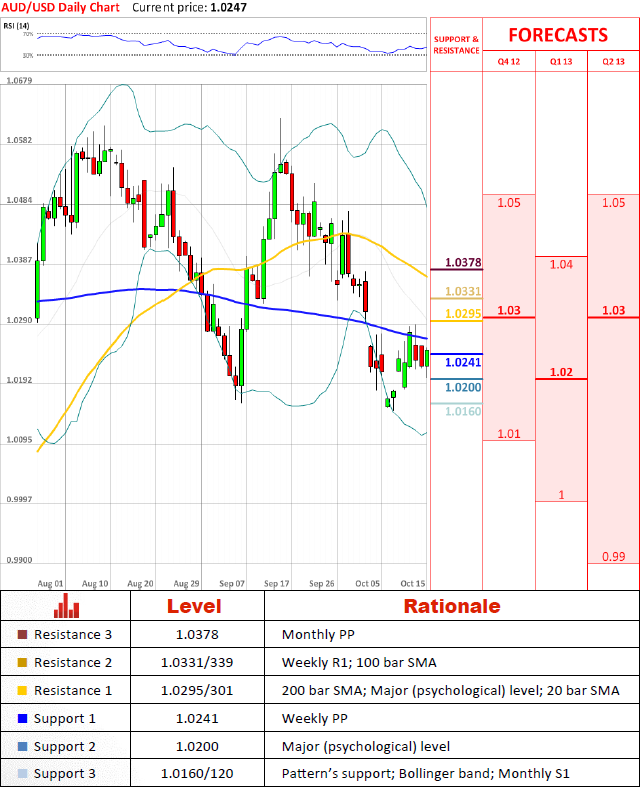The height and width of the screenshot is (787, 640).
Task: Click the orange Resistance 2 color square
Action: (x=23, y=662)
